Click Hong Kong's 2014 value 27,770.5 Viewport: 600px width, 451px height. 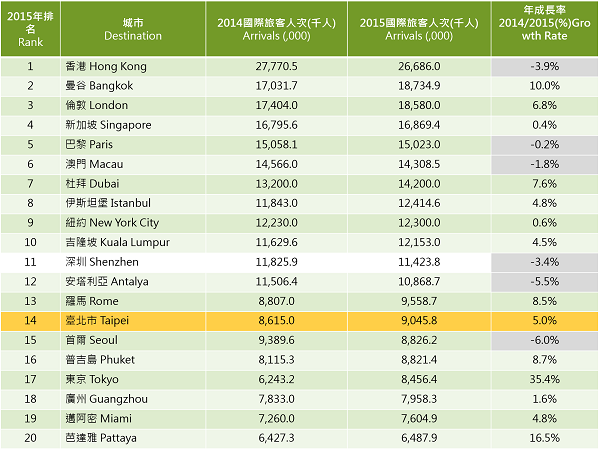[x=276, y=67]
